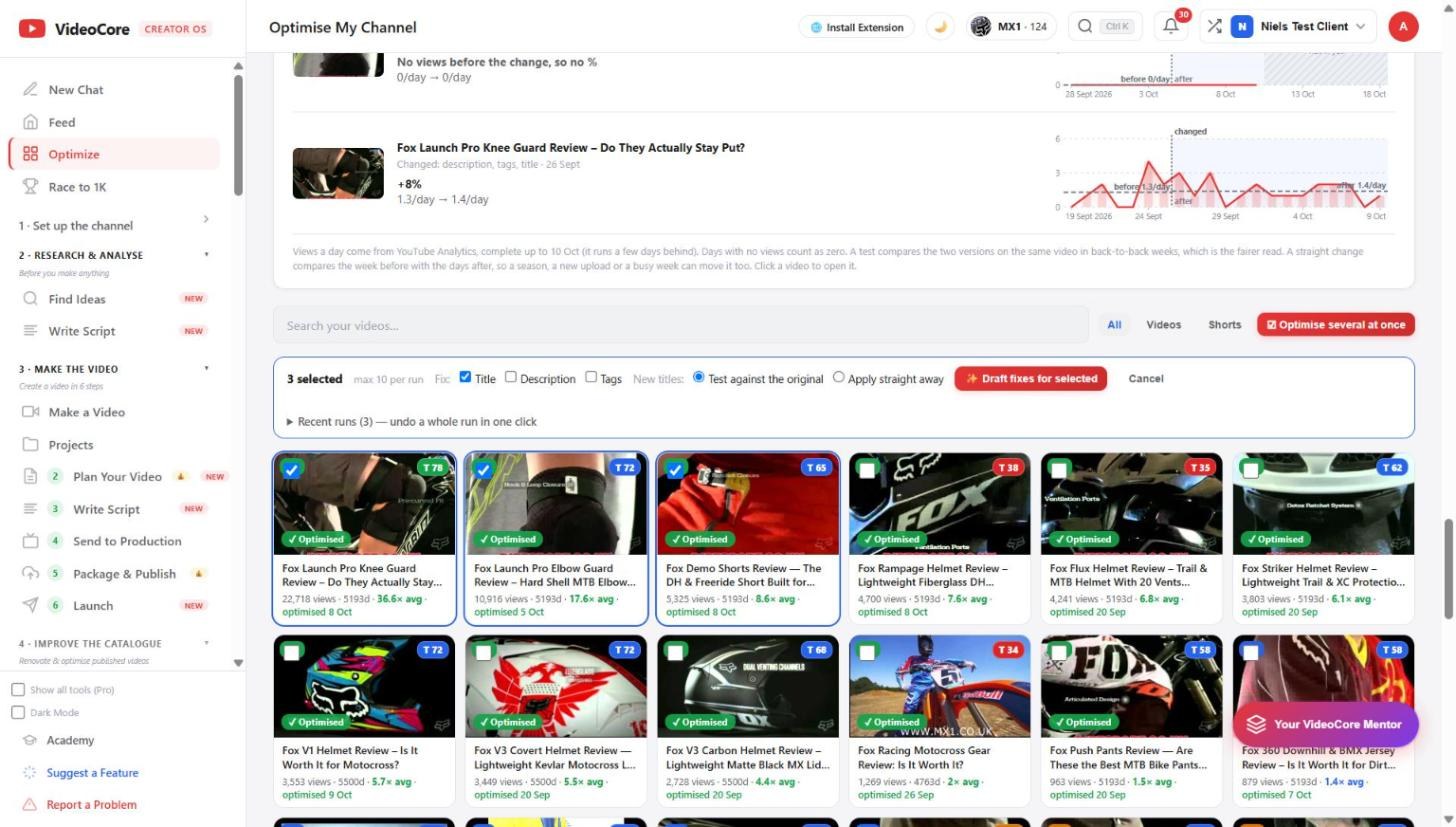Click Make a Video camera icon
Image resolution: width=1456 pixels, height=827 pixels.
click(31, 411)
